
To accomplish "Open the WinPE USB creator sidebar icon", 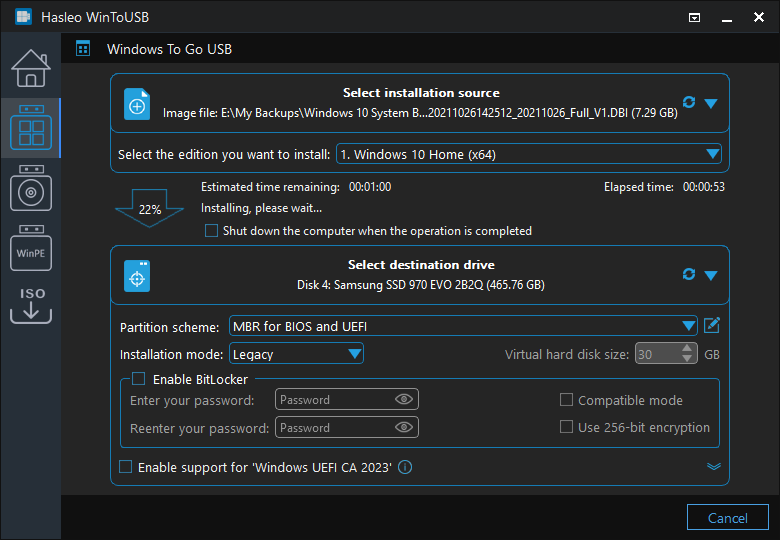I will tap(31, 248).
